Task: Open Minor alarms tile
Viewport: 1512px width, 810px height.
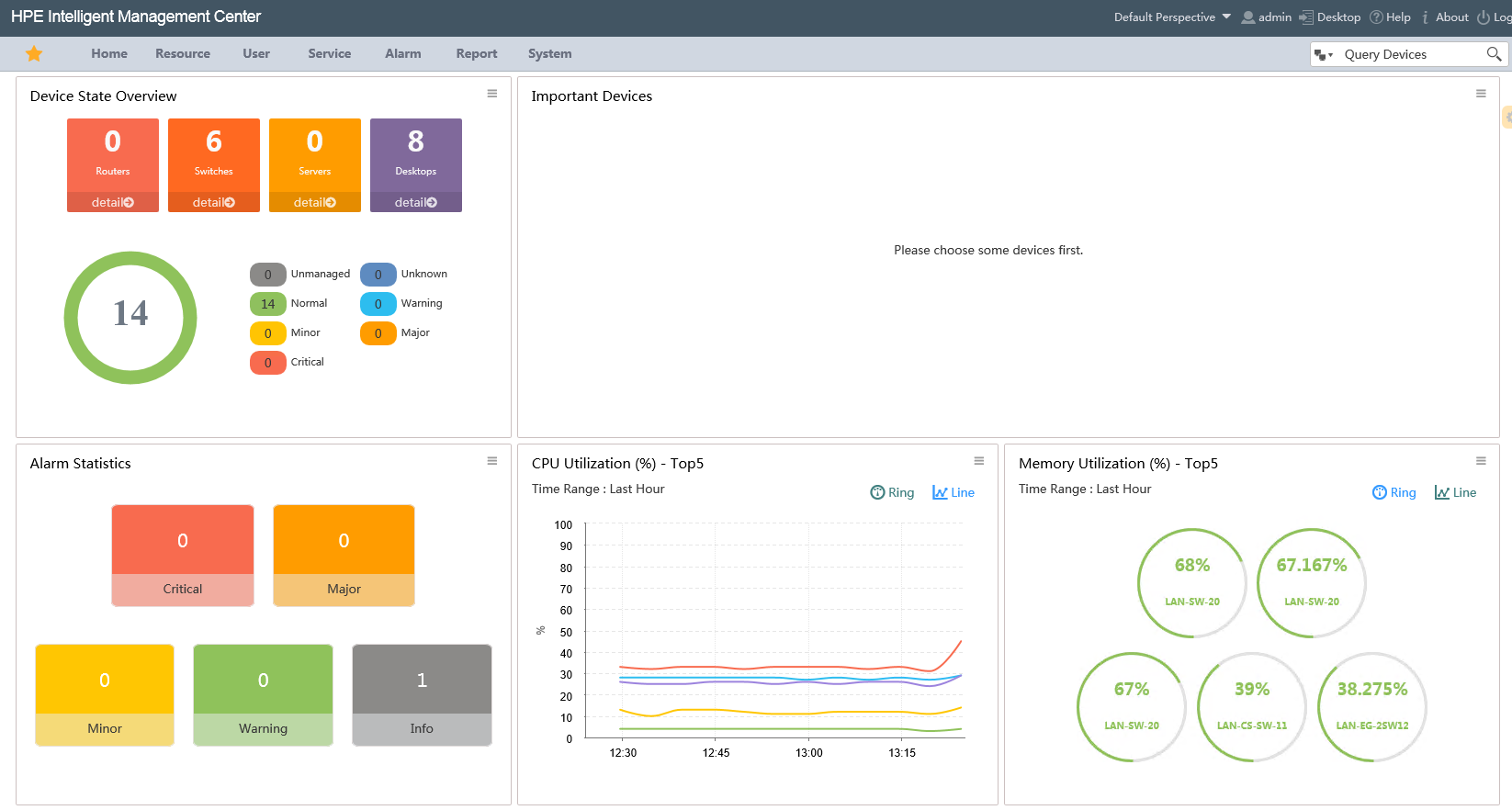Action: pyautogui.click(x=105, y=695)
